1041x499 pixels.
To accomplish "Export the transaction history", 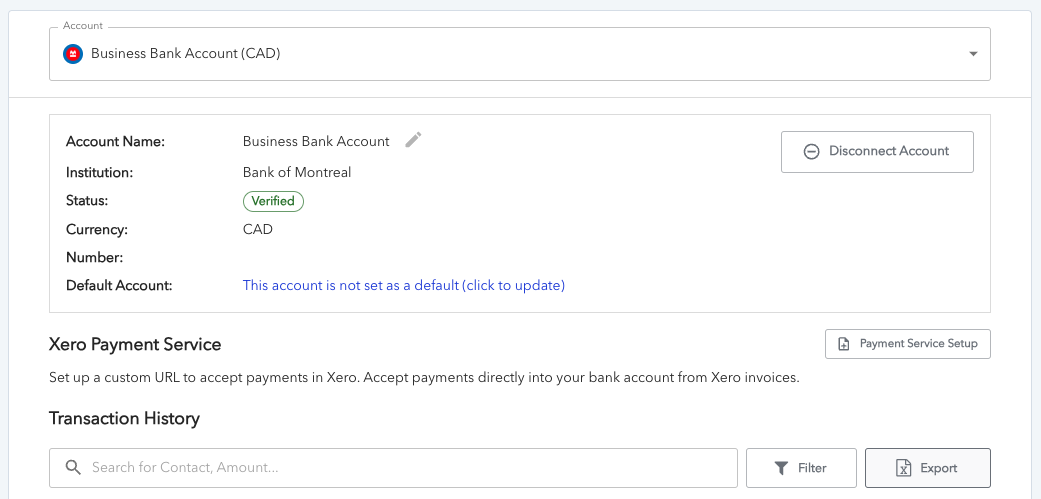I will tap(927, 468).
